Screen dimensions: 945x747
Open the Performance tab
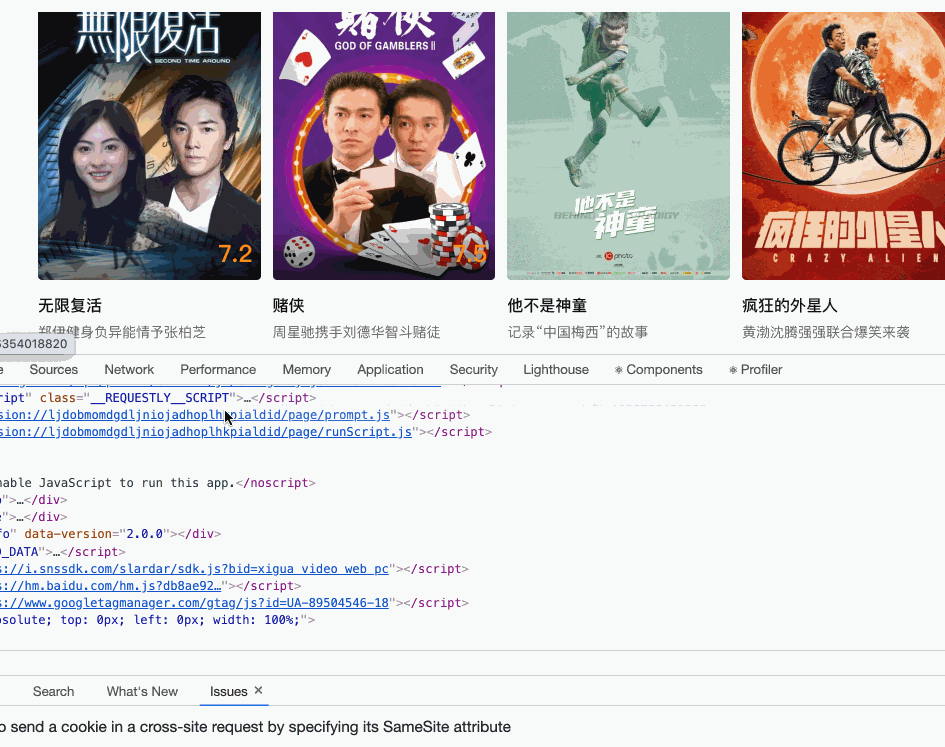click(x=218, y=370)
